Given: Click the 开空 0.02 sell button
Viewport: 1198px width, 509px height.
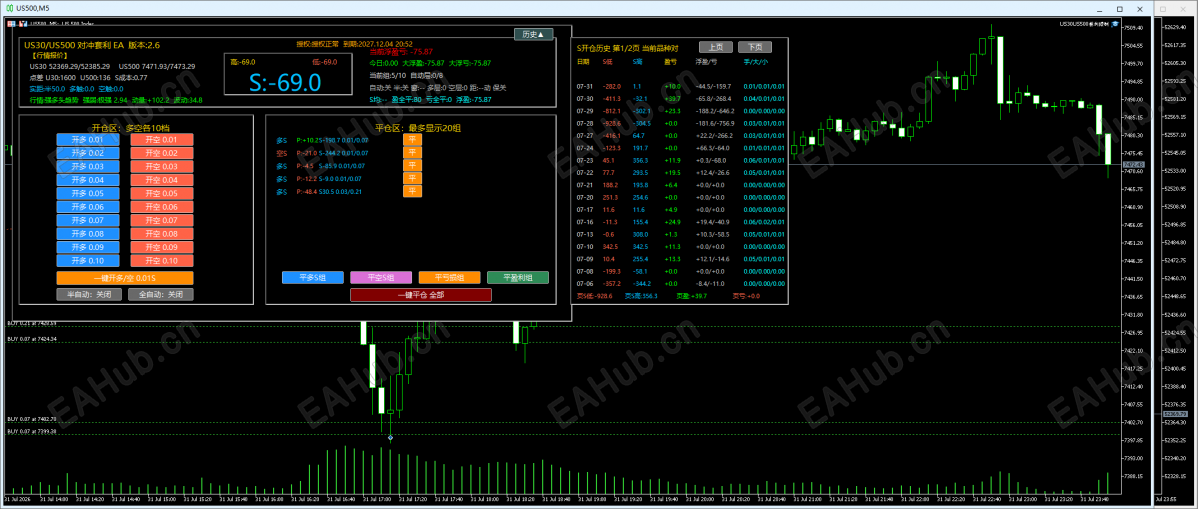Looking at the screenshot, I should coord(162,153).
